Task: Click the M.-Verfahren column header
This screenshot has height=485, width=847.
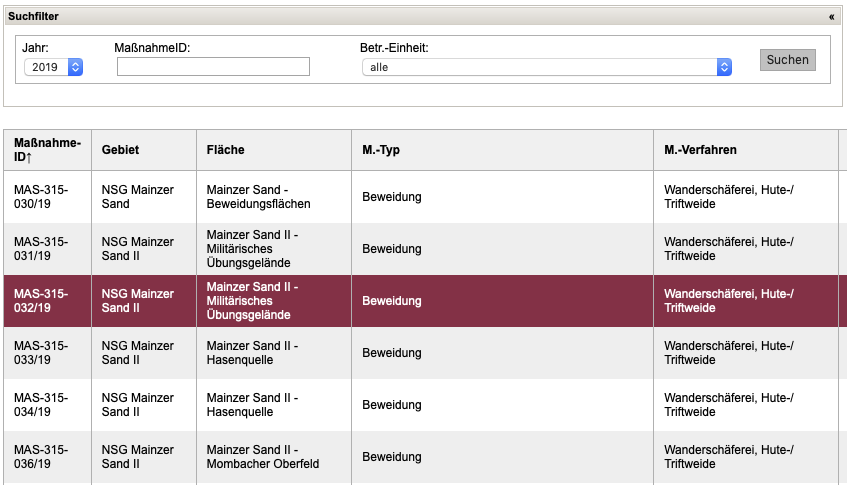Action: [700, 150]
